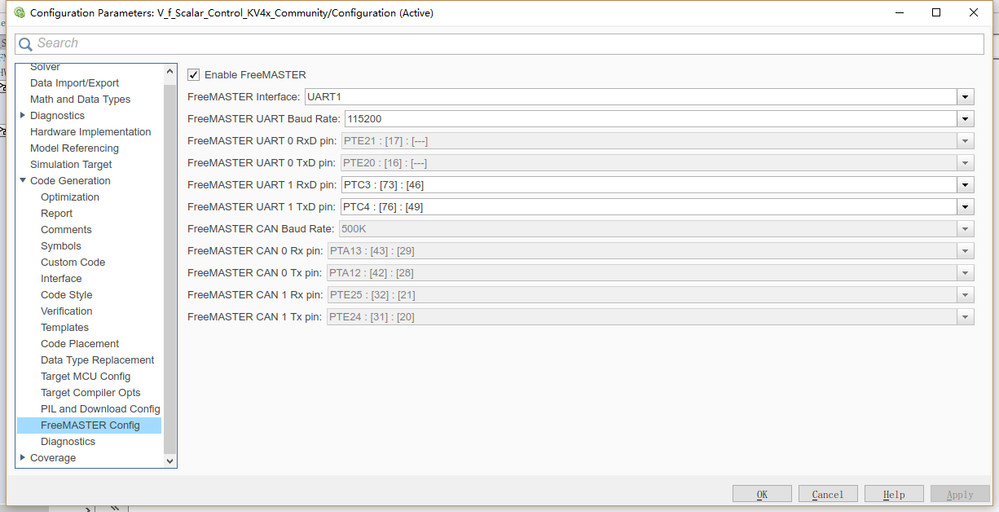This screenshot has width=999, height=512.
Task: Click tree scrollbar up arrow
Action: click(169, 72)
